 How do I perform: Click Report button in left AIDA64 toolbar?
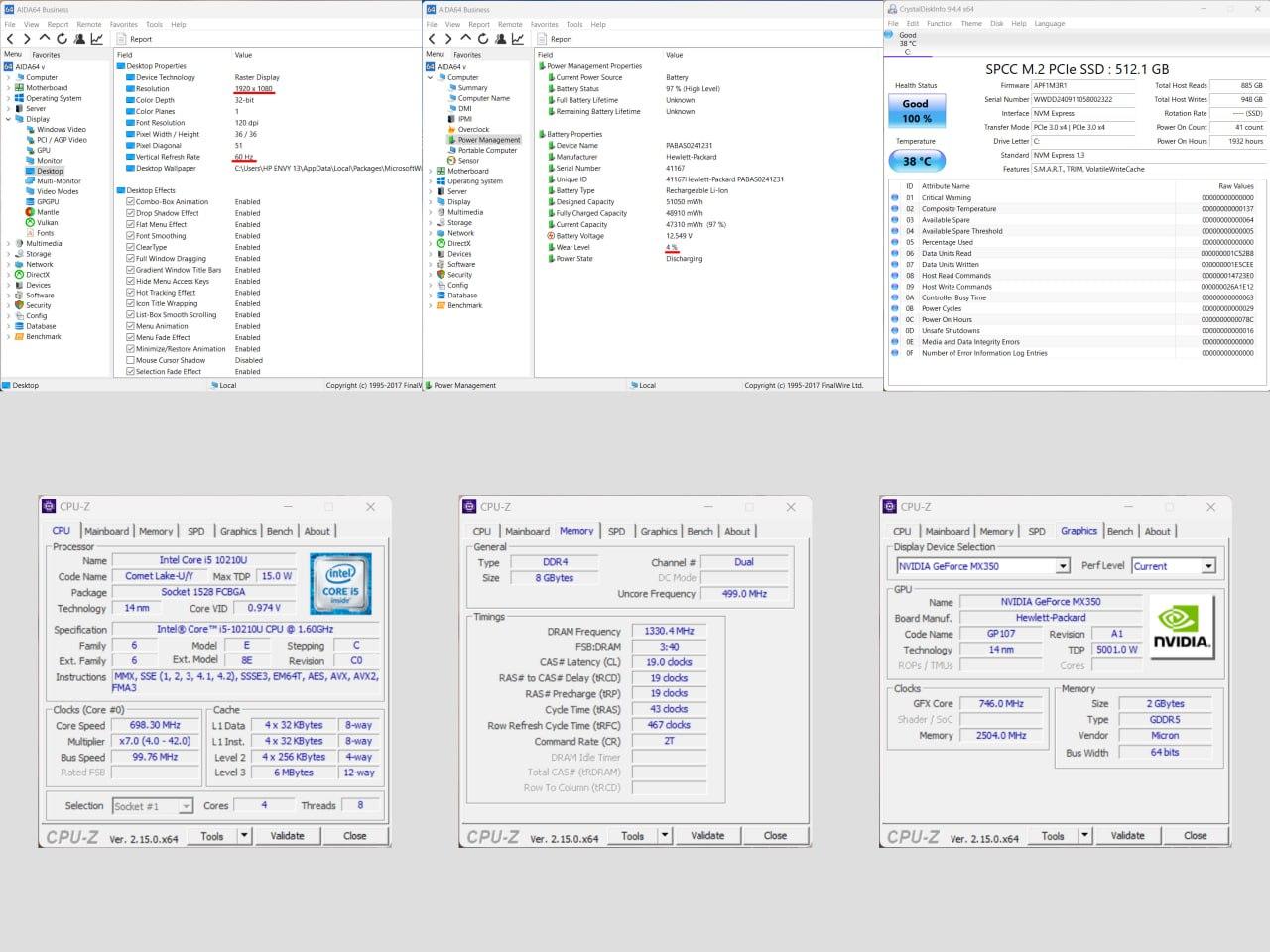[x=136, y=39]
